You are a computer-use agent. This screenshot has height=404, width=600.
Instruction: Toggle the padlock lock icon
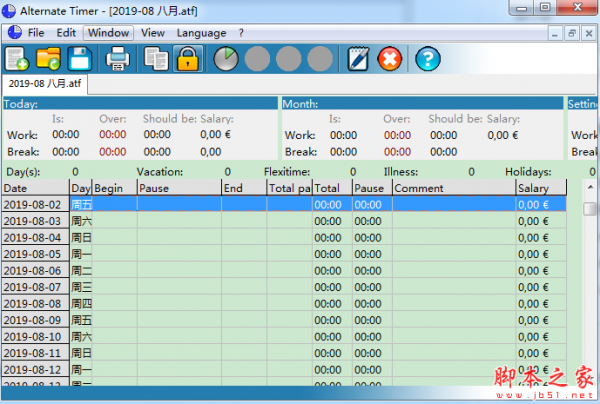click(x=186, y=59)
